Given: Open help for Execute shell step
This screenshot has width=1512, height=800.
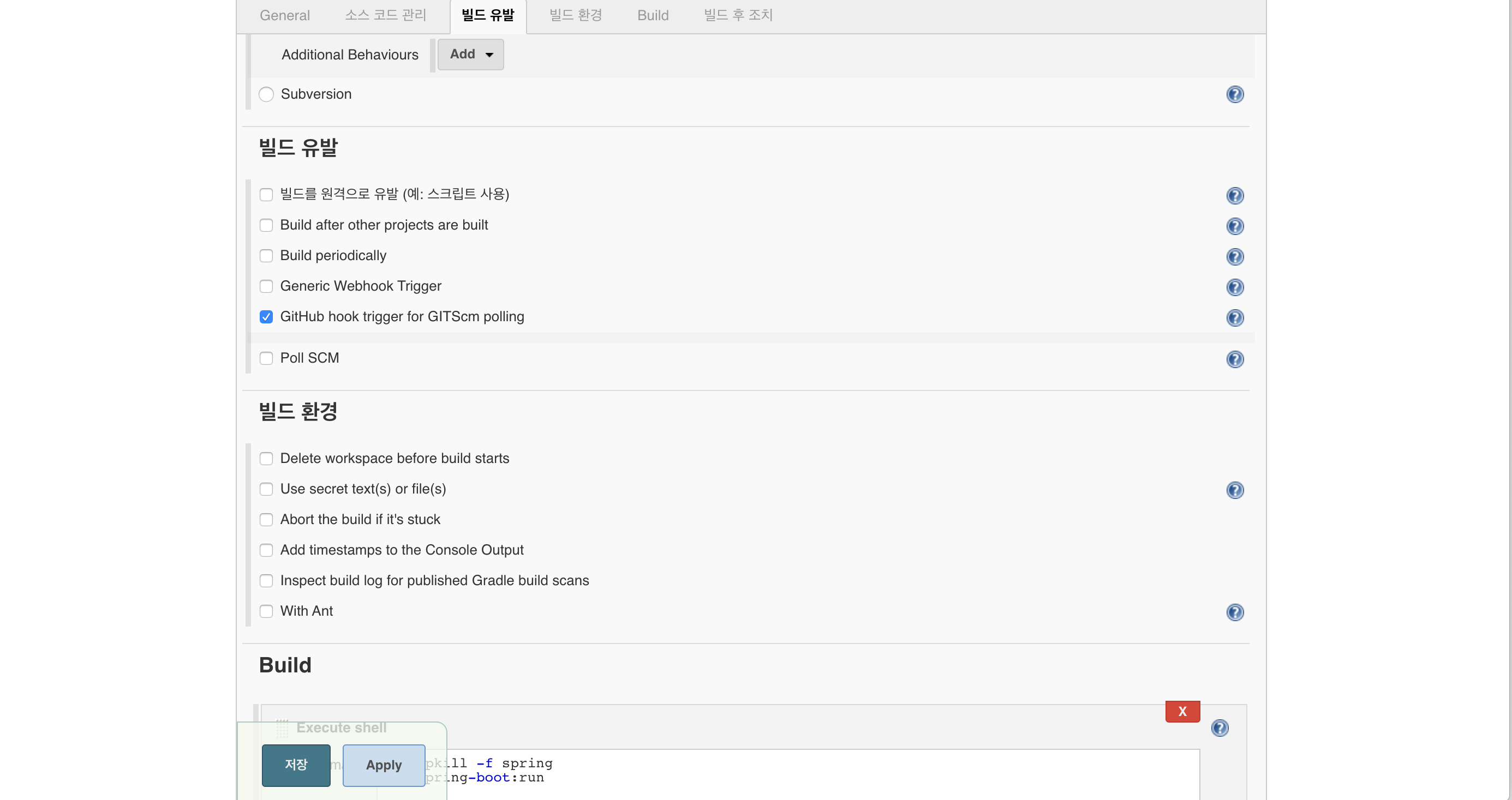Looking at the screenshot, I should click(1220, 727).
